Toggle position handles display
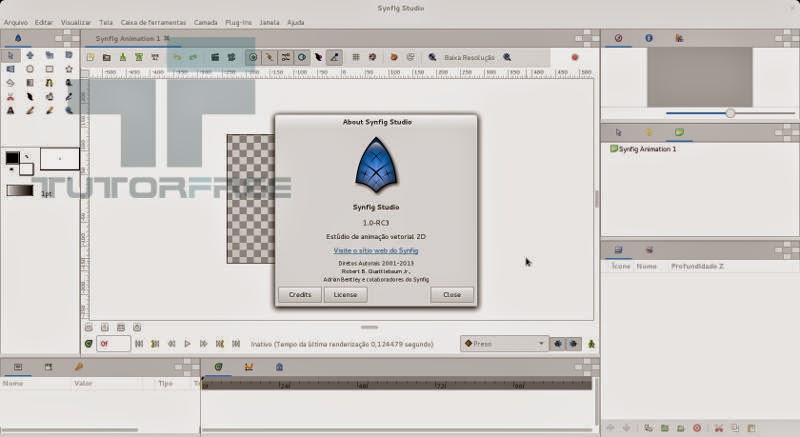This screenshot has height=437, width=800. click(253, 57)
